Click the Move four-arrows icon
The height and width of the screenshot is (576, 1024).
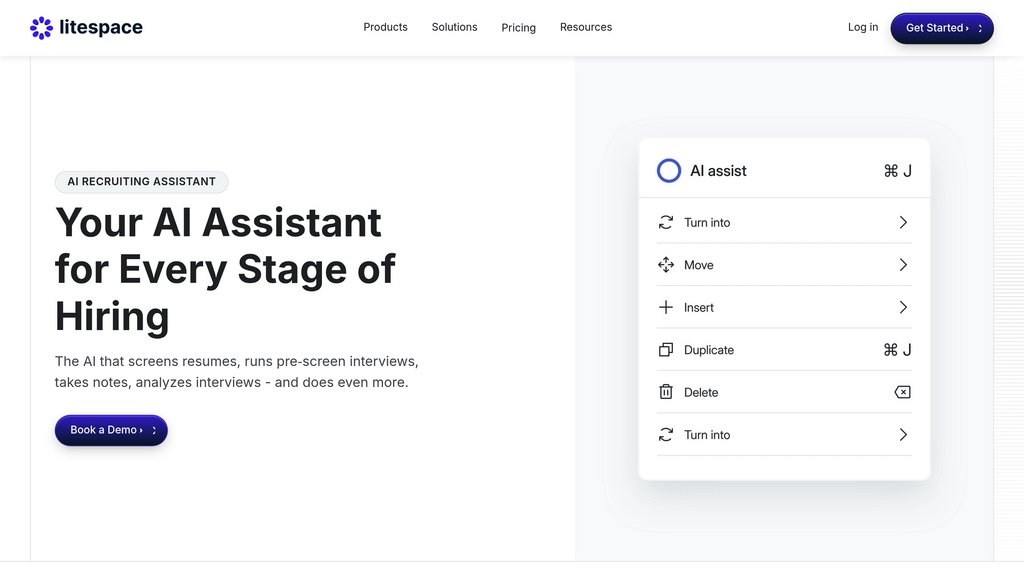pyautogui.click(x=666, y=265)
